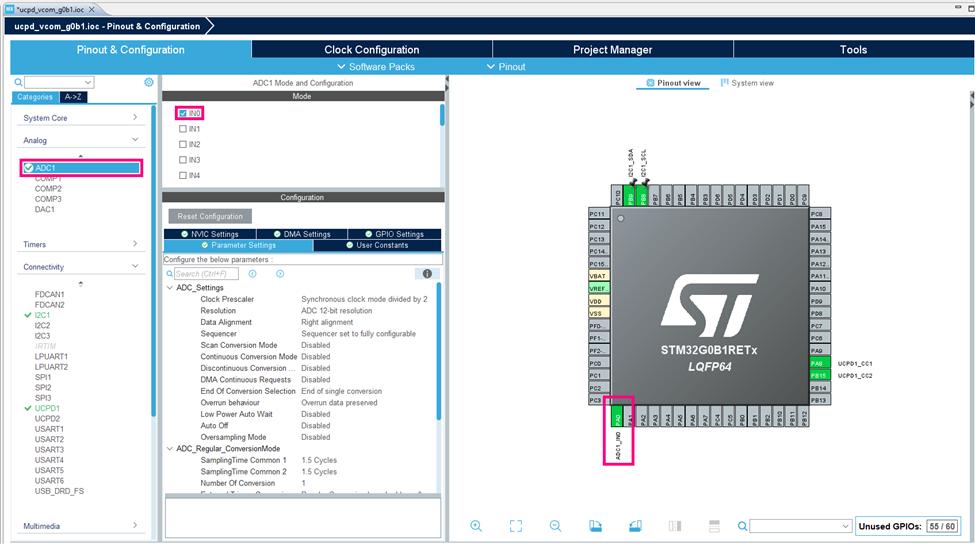Click the parameter list vertical scrollbar
Screen dimensions: 975x545
tap(438, 352)
